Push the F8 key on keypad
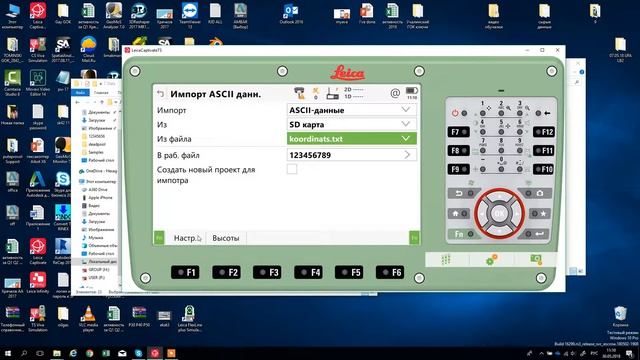 pos(458,151)
